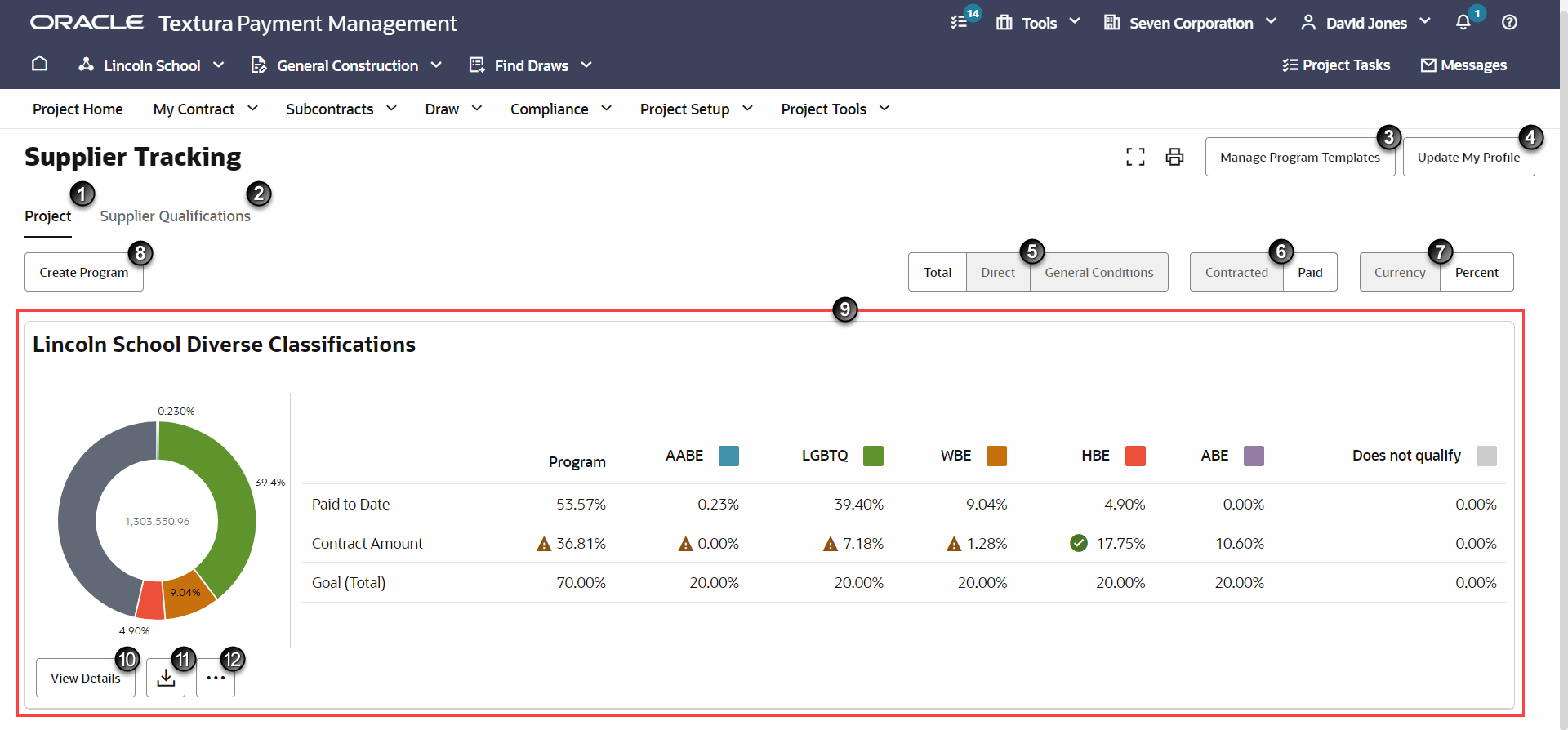Open the David Jones user menu
Viewport: 1568px width, 730px height.
(x=1425, y=21)
